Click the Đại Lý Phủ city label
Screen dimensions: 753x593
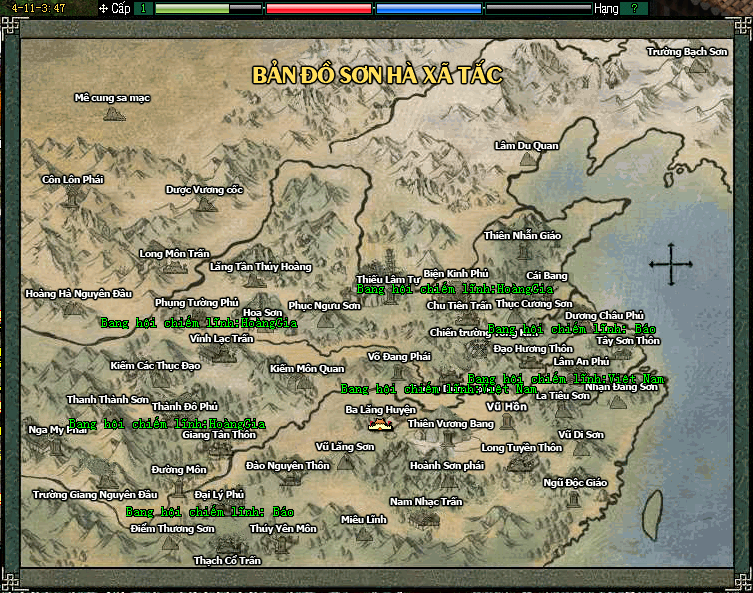(220, 494)
